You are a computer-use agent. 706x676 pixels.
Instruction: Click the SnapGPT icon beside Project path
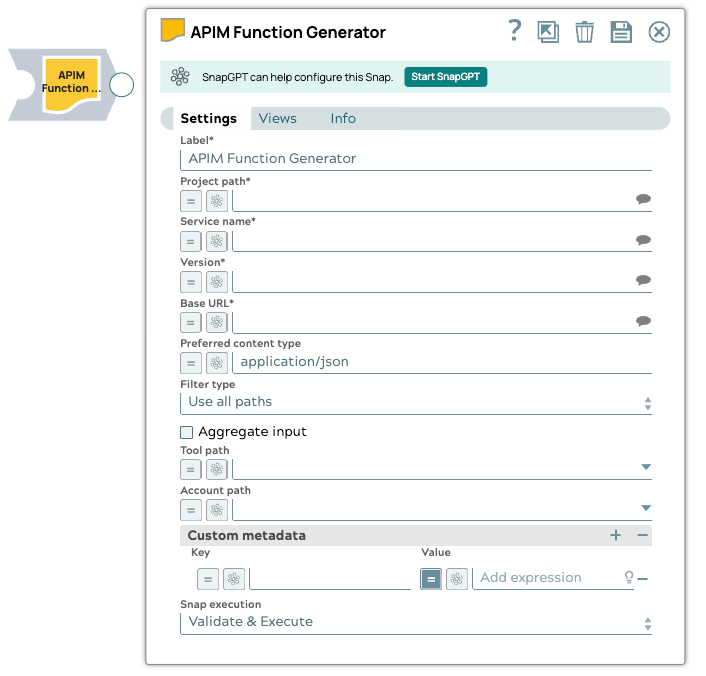[x=217, y=200]
